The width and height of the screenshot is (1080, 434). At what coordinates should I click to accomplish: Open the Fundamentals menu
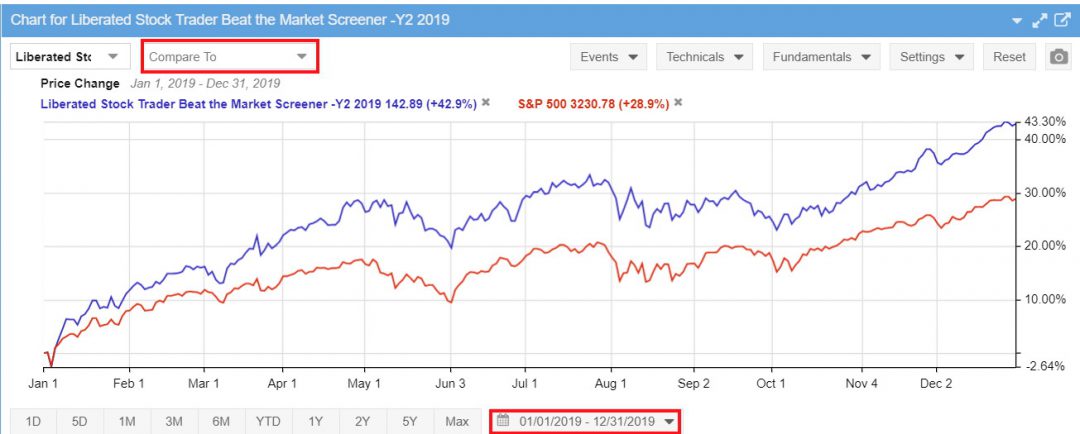[x=821, y=57]
